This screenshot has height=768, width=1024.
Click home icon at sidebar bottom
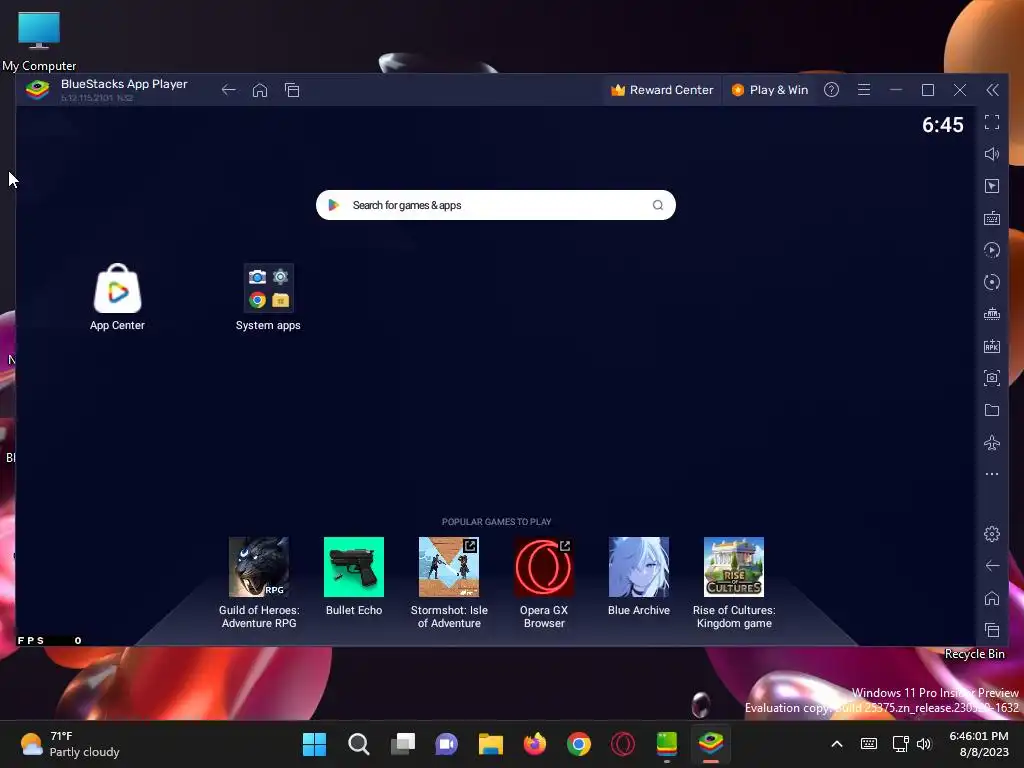[x=992, y=598]
